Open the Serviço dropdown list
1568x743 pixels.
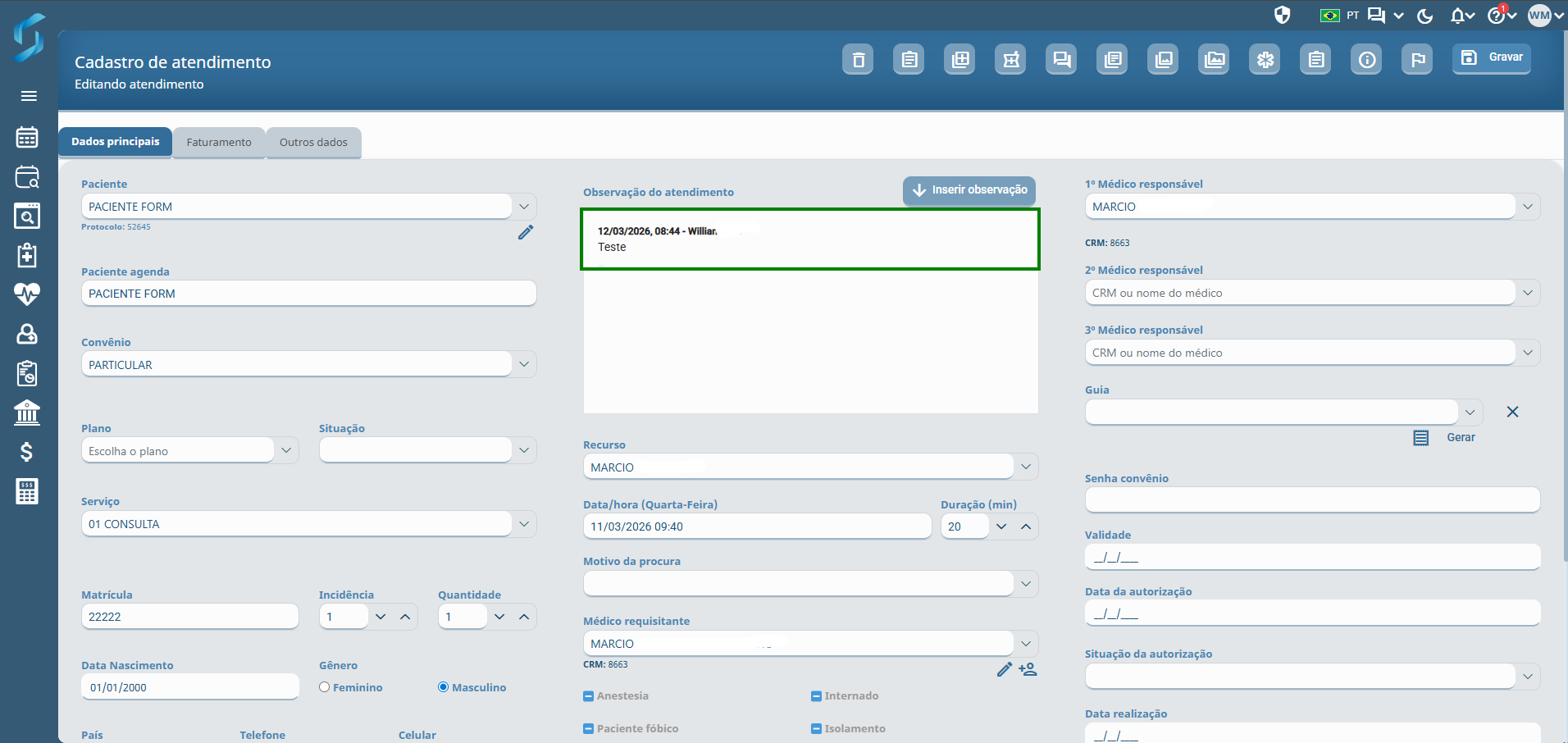coord(524,523)
